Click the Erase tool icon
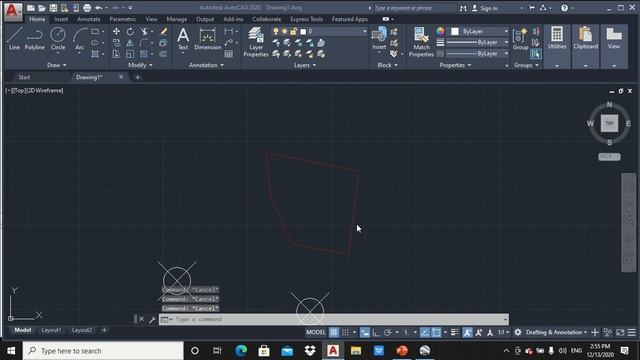Image resolution: width=640 pixels, height=360 pixels. click(x=163, y=31)
